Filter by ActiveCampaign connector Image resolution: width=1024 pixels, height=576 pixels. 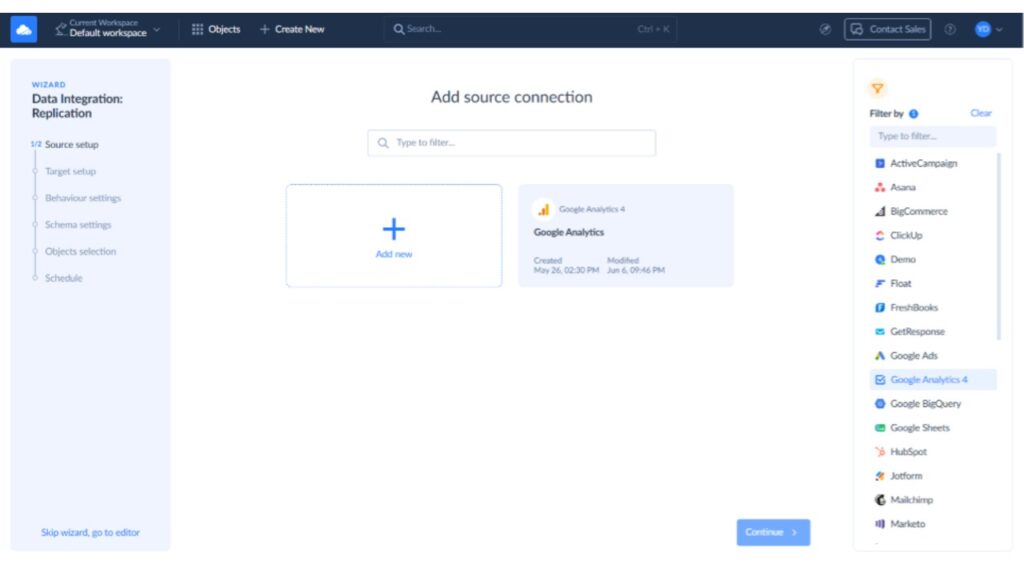pos(933,163)
